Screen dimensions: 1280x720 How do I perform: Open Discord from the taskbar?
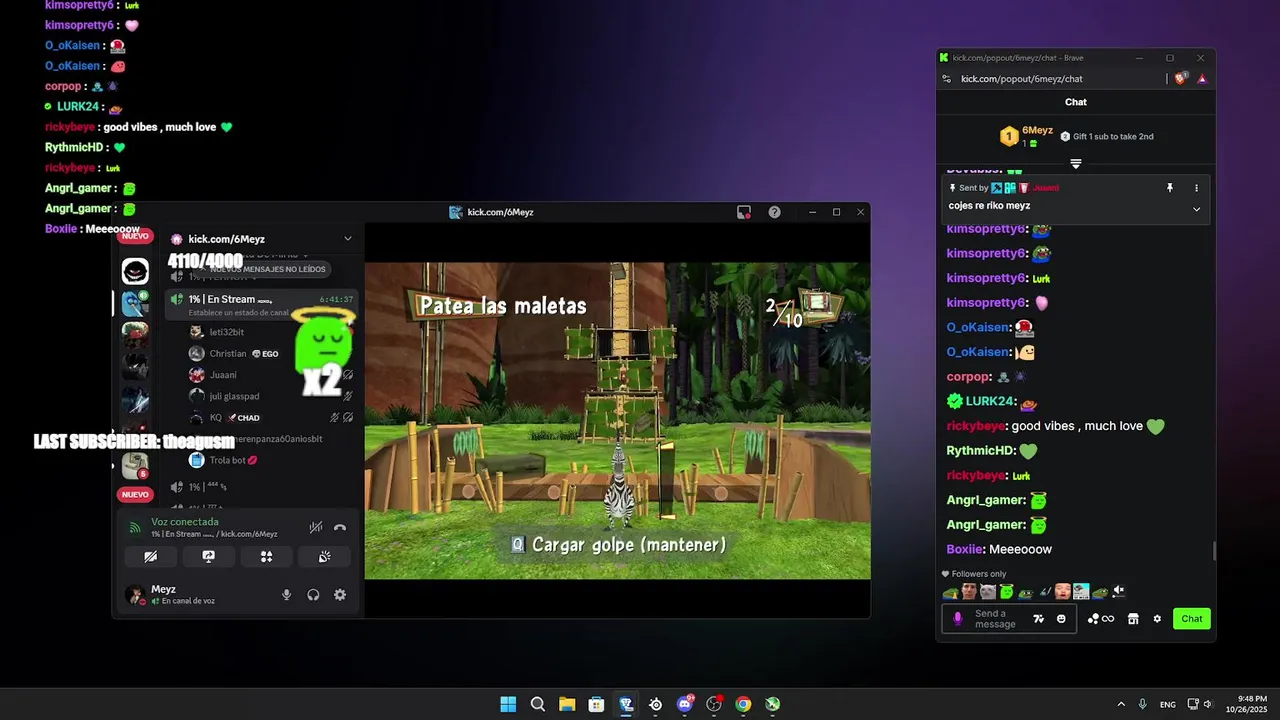pos(685,704)
